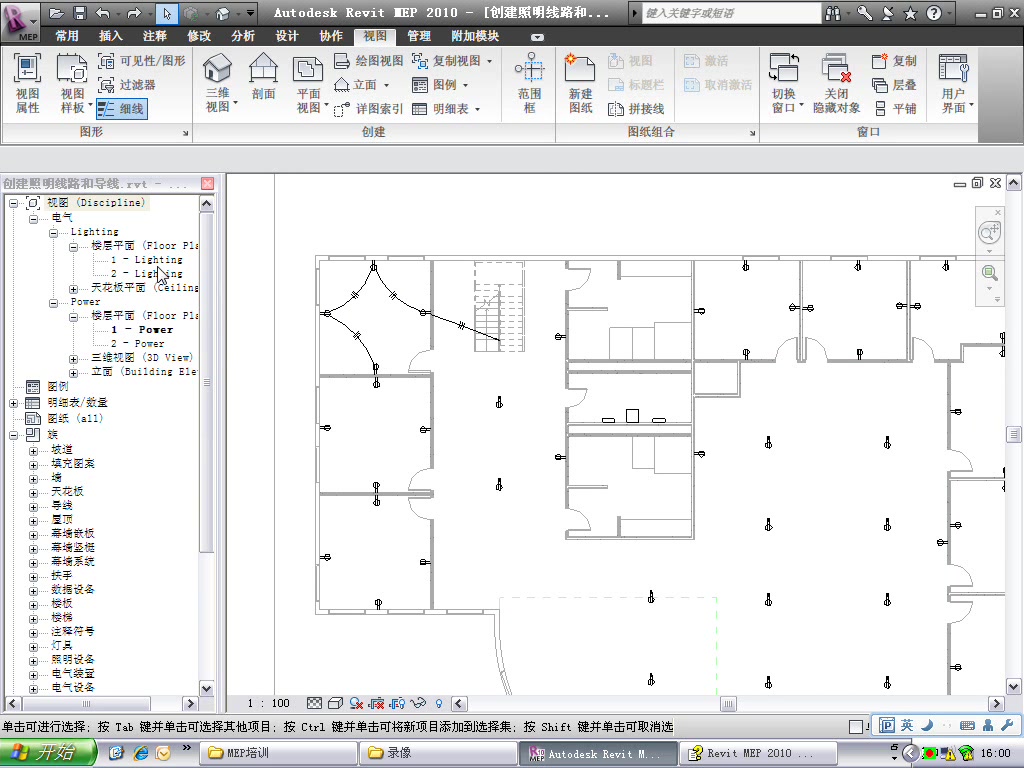Click the 开始 Start button

pos(47,752)
